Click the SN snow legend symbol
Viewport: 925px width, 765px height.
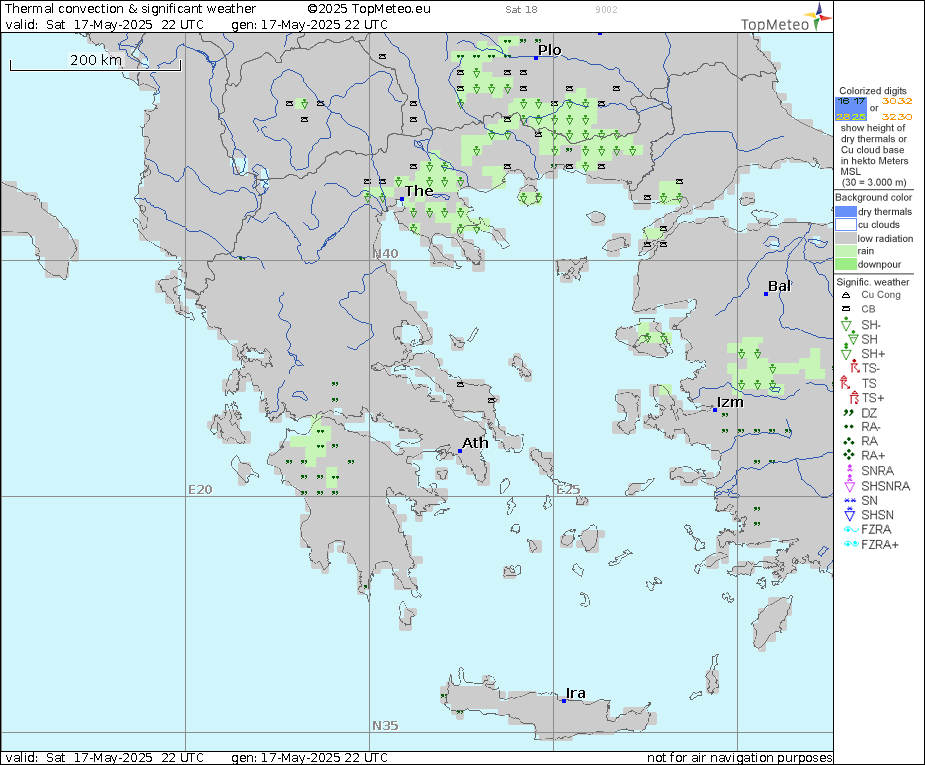click(x=849, y=500)
